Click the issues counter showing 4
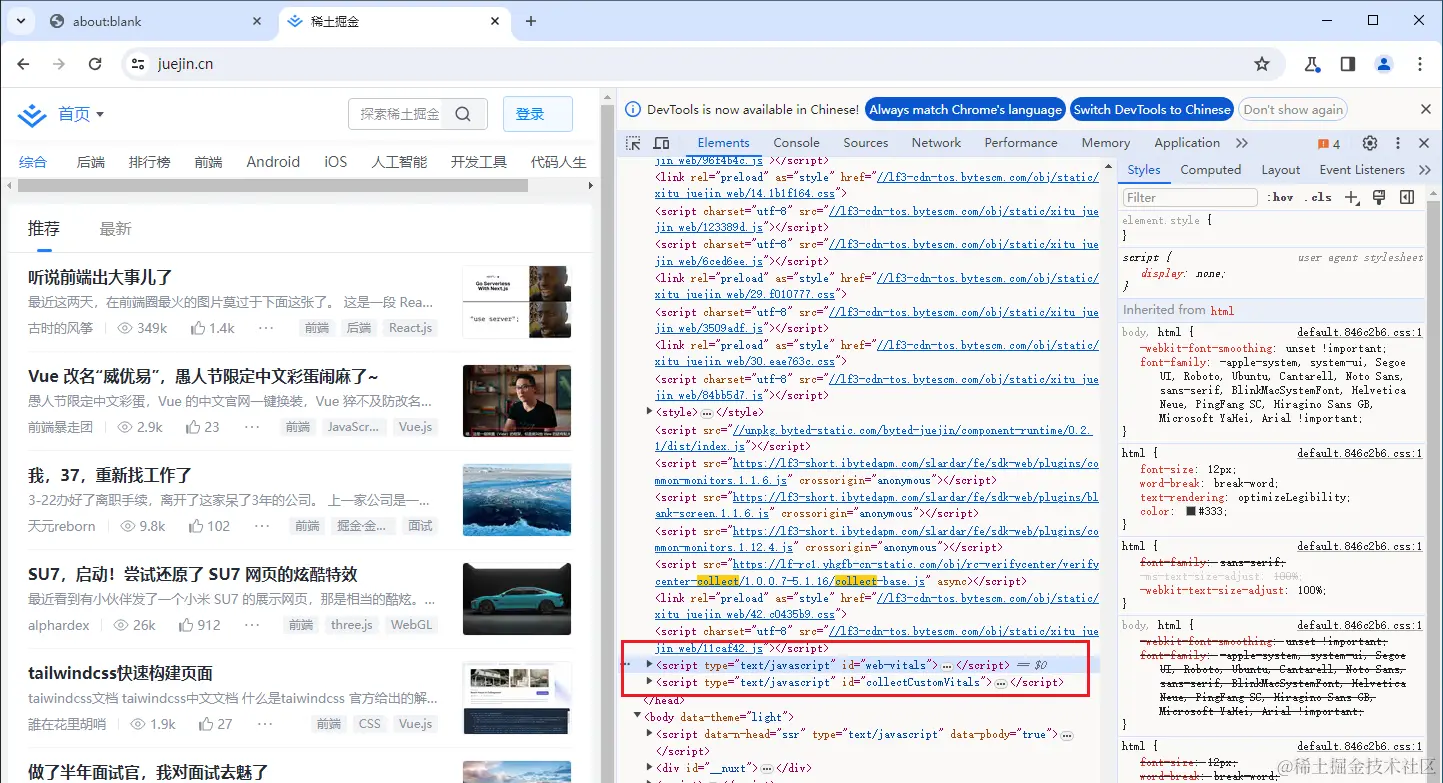1443x783 pixels. point(1329,143)
